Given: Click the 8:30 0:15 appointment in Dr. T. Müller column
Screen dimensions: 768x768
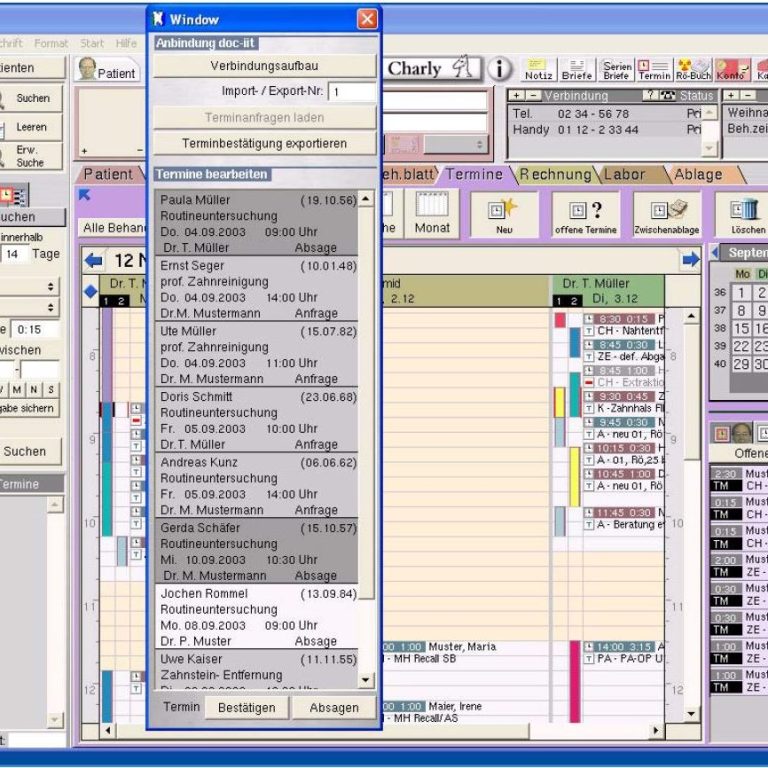Looking at the screenshot, I should [x=624, y=319].
